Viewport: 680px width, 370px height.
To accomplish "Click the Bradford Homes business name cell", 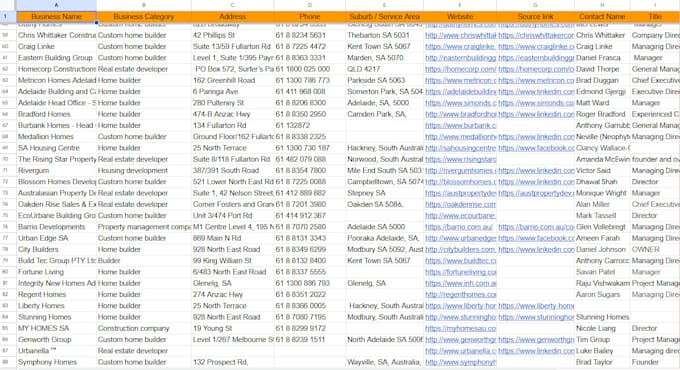I will click(x=56, y=114).
